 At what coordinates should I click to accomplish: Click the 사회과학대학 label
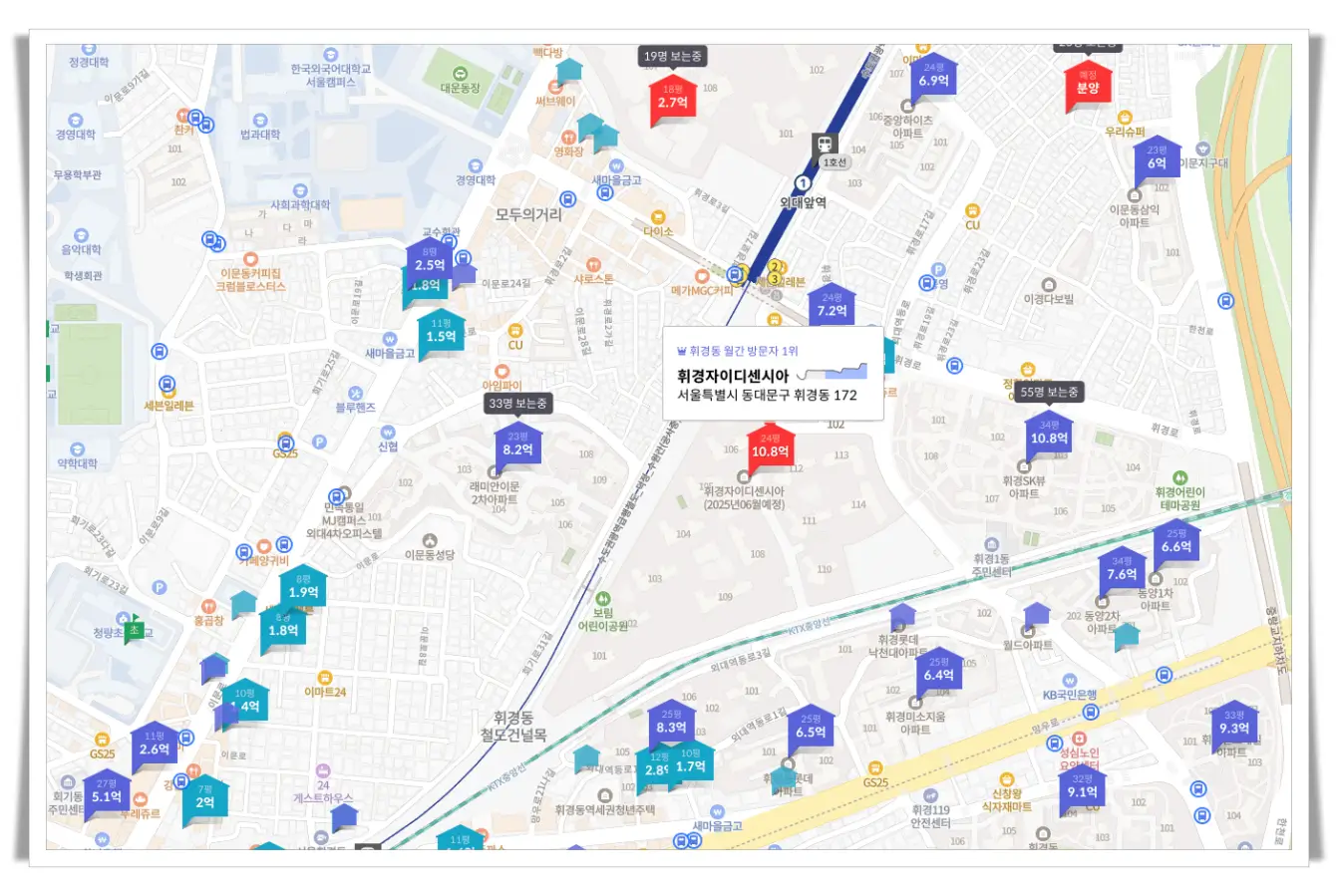tap(300, 204)
